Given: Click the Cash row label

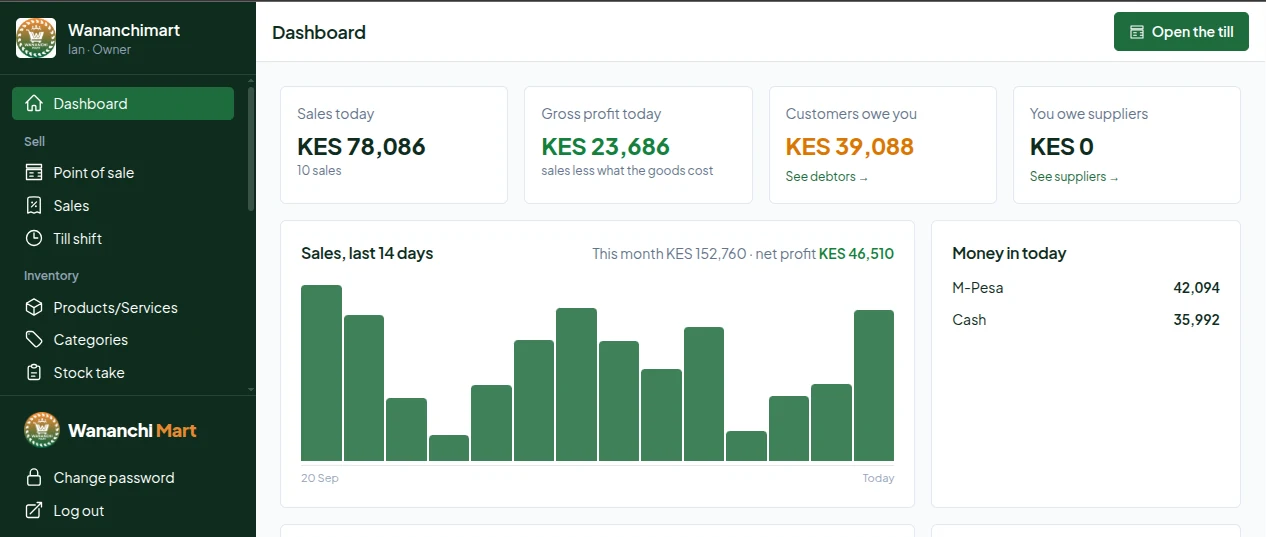Looking at the screenshot, I should click(969, 320).
